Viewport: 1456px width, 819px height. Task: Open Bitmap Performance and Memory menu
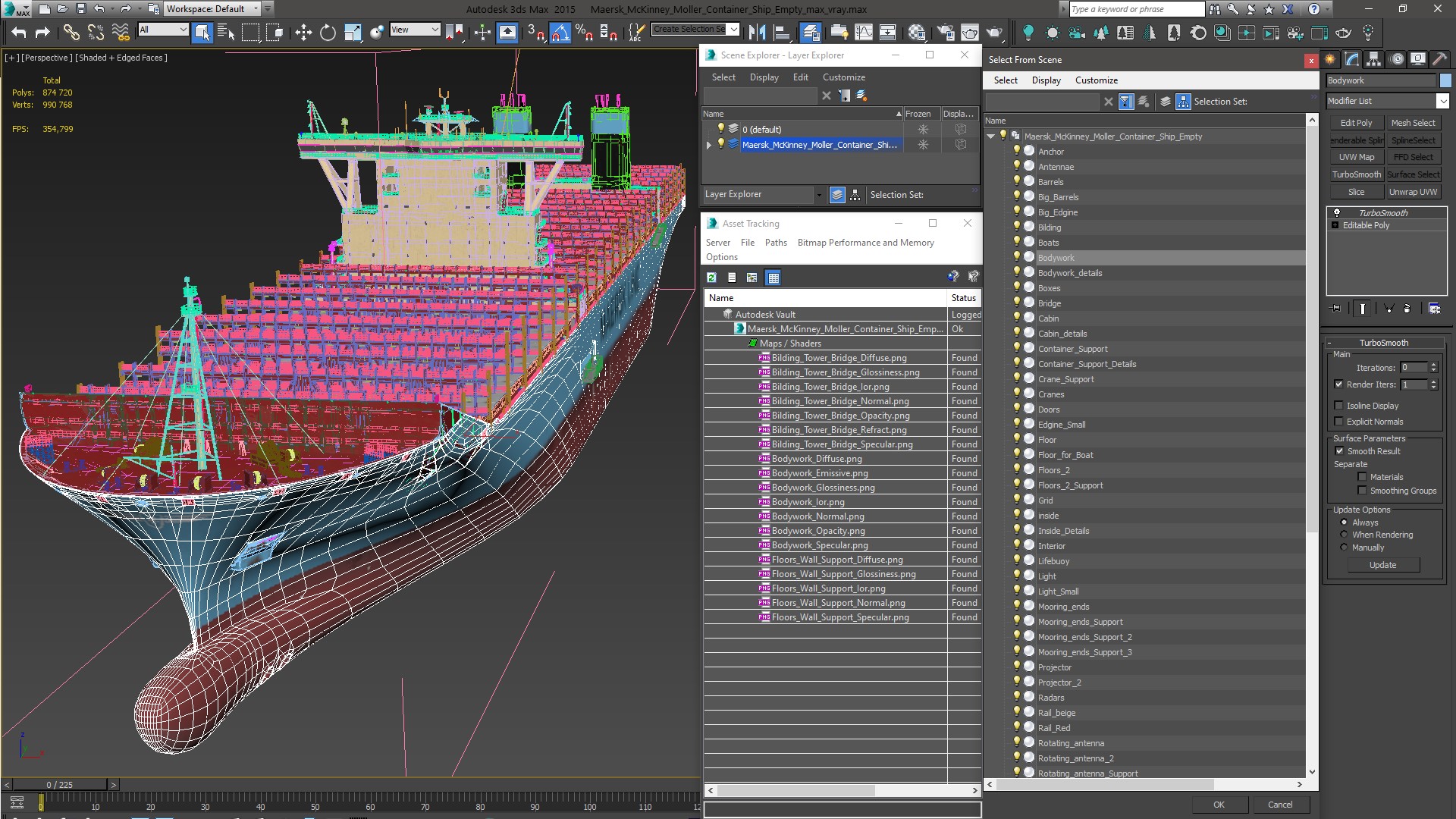[x=865, y=243]
